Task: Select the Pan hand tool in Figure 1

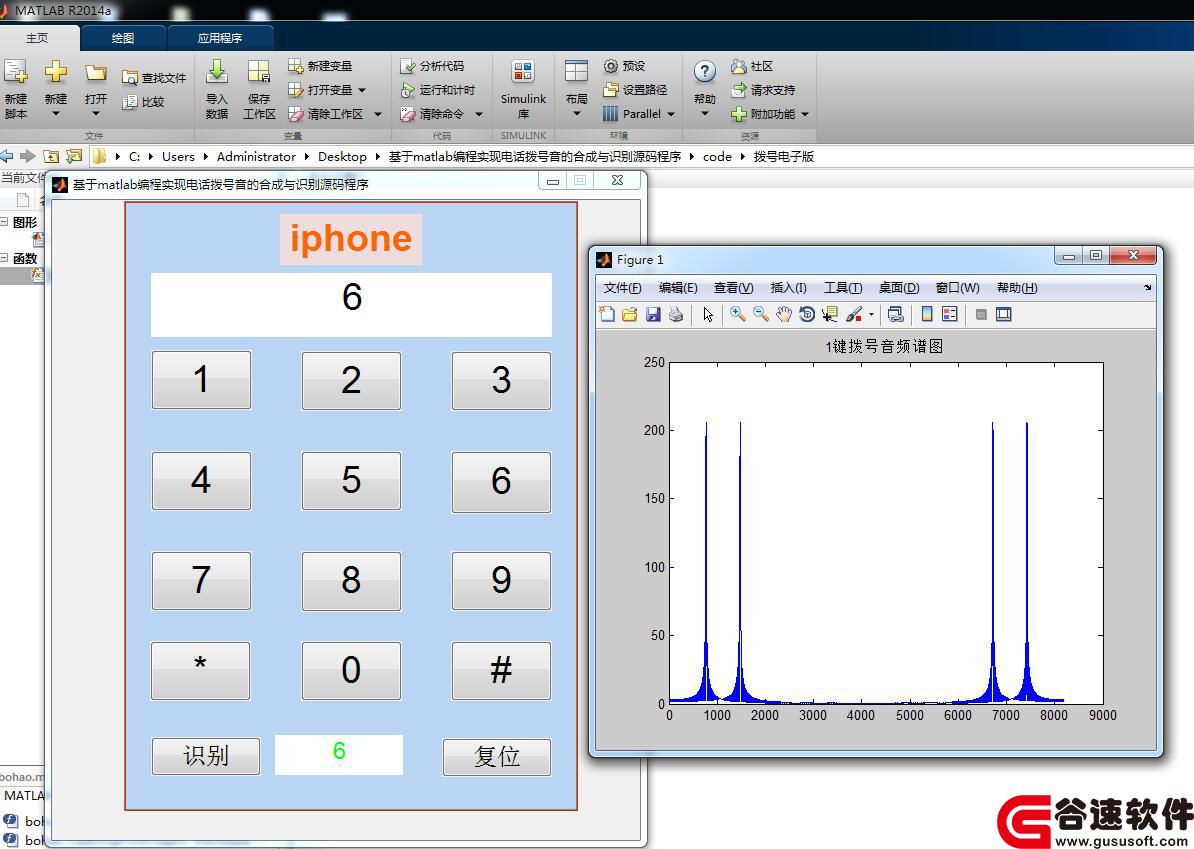Action: point(784,314)
